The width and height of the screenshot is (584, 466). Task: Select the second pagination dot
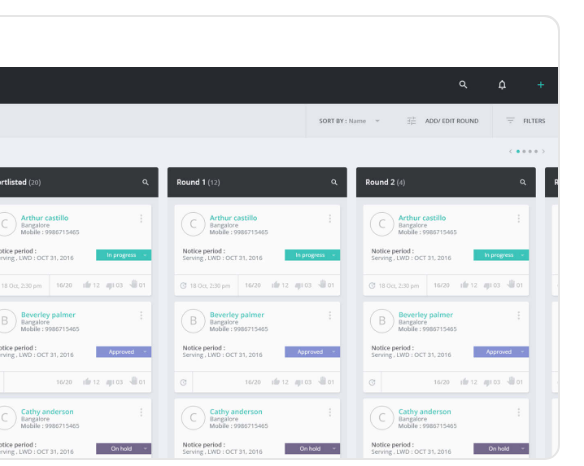click(524, 151)
